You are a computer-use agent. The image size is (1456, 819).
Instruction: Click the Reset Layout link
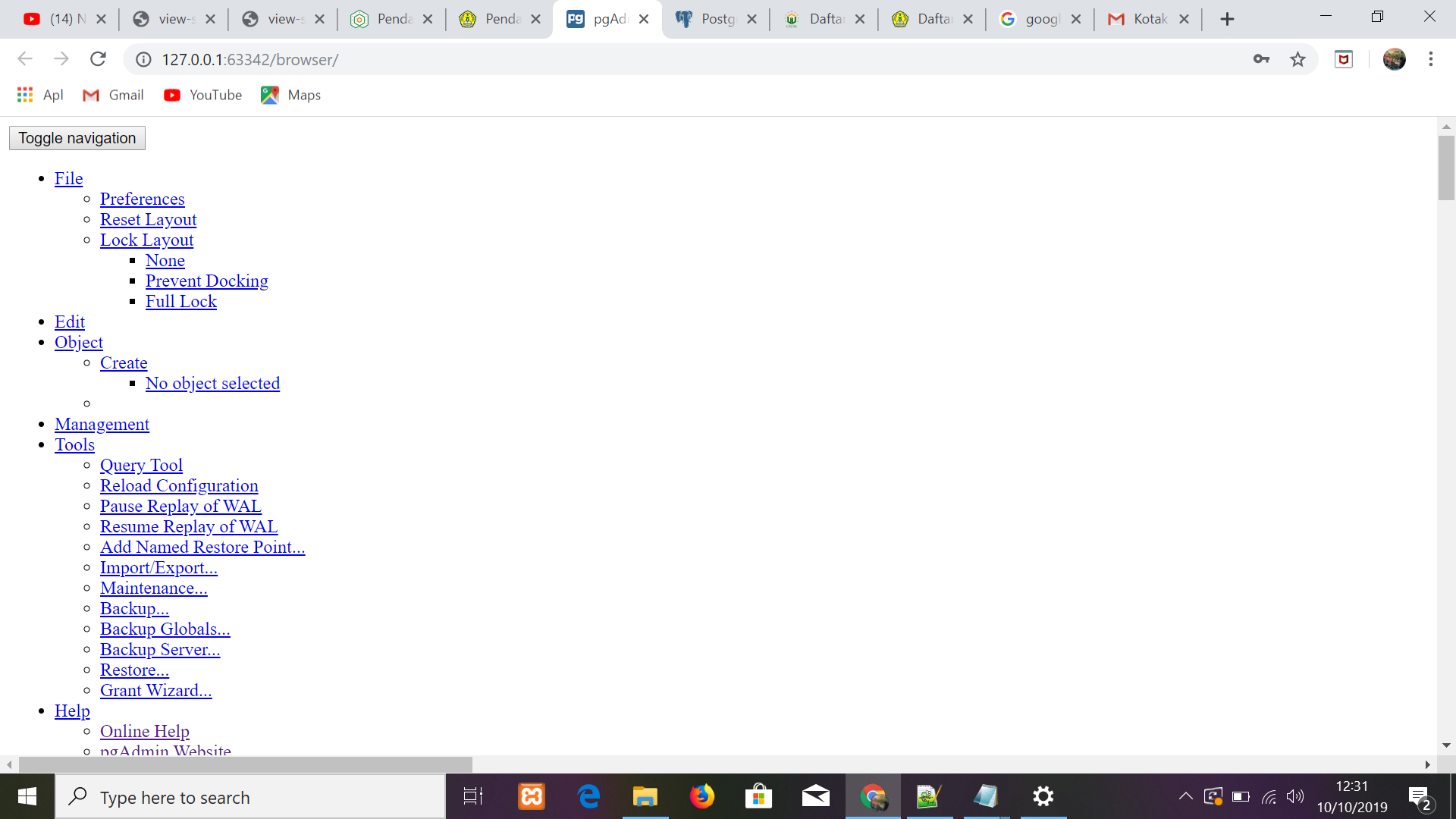point(149,219)
